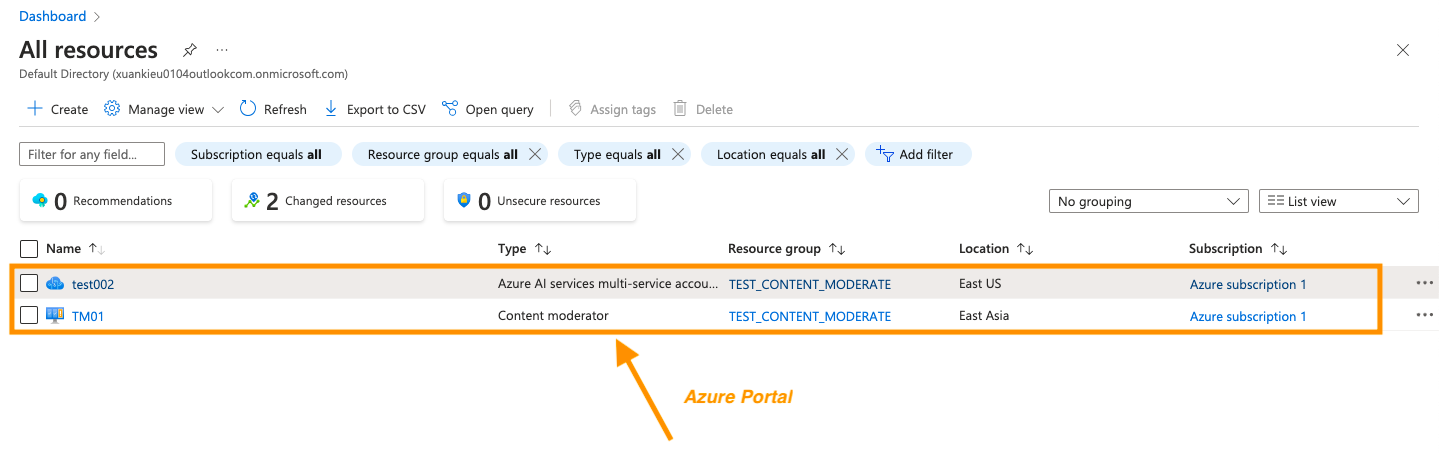Image resolution: width=1439 pixels, height=453 pixels.
Task: Open the TM01 resource
Action: [88, 316]
